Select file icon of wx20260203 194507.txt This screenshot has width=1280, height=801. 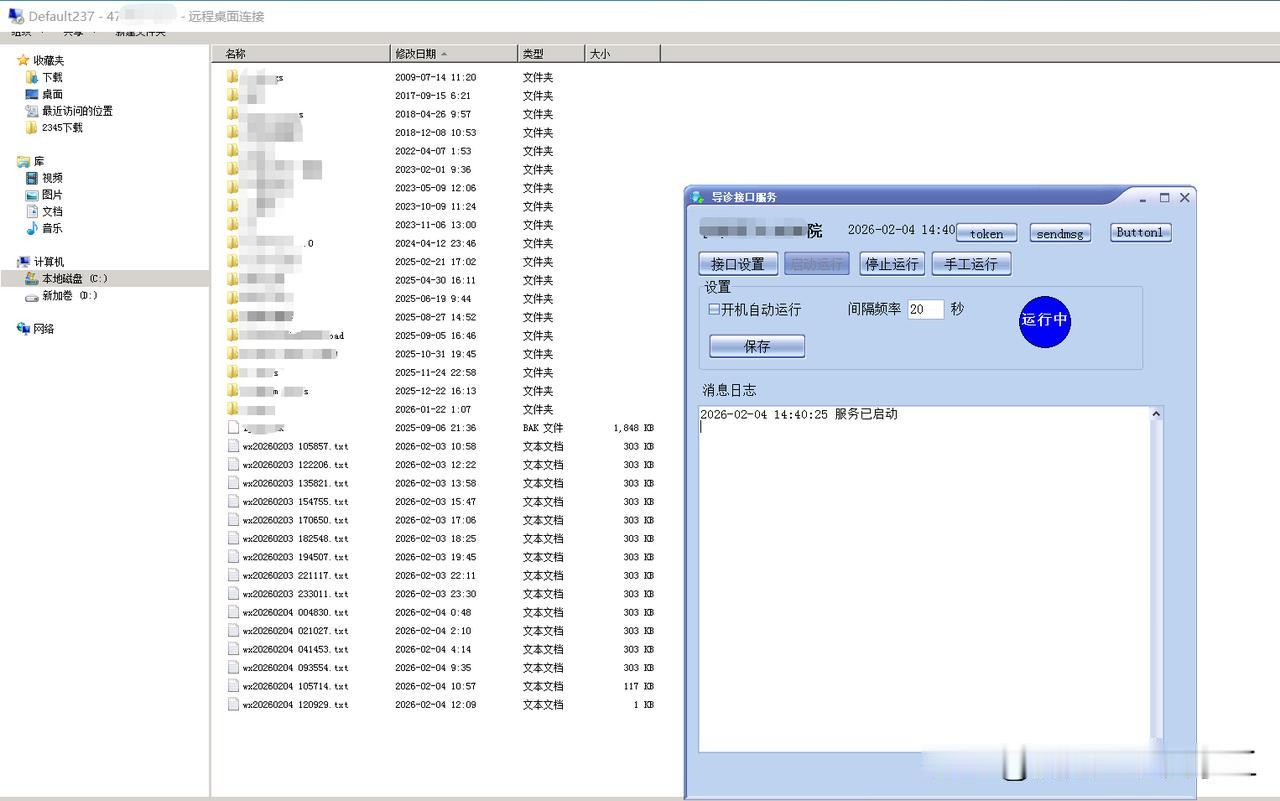tap(233, 557)
